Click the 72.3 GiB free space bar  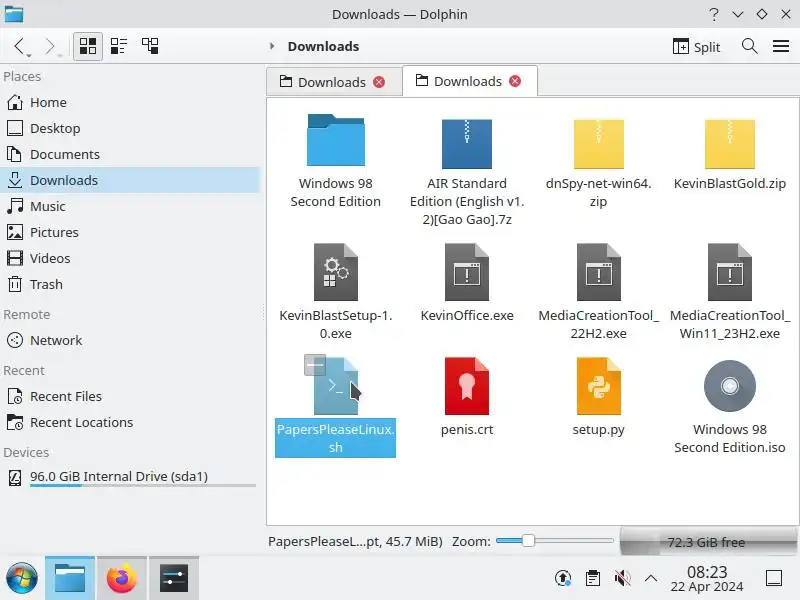coord(708,541)
